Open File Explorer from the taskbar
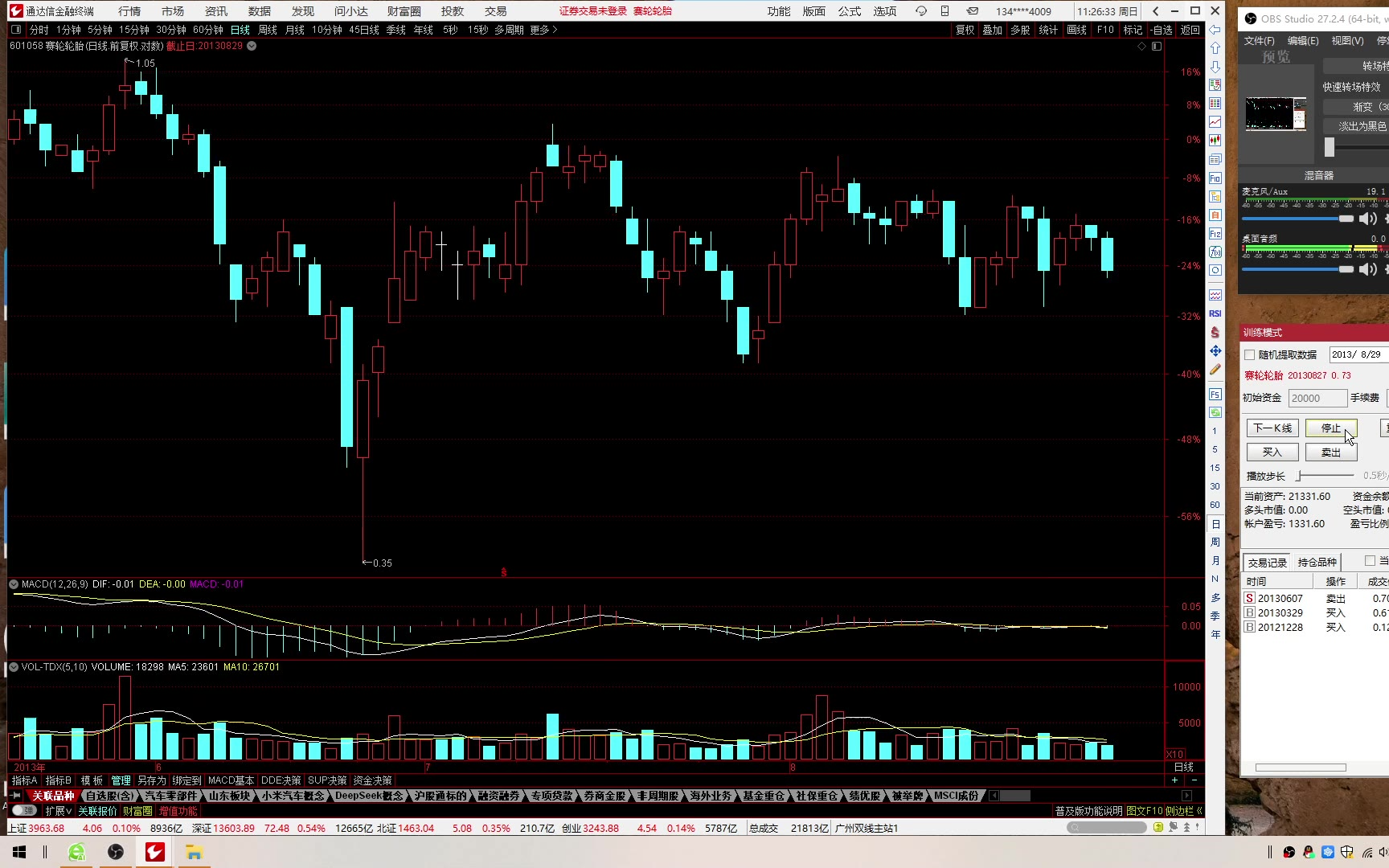Image resolution: width=1389 pixels, height=868 pixels. [x=194, y=852]
